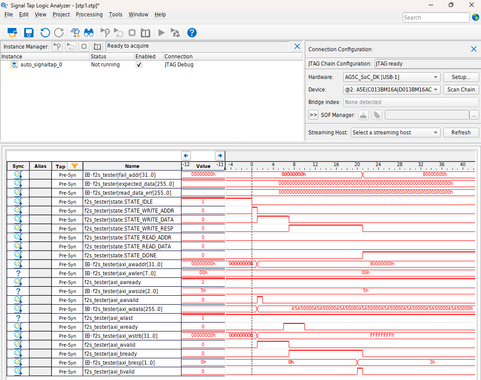Image resolution: width=481 pixels, height=380 pixels.
Task: Click the binoculars Find icon in the toolbar
Action: click(89, 33)
